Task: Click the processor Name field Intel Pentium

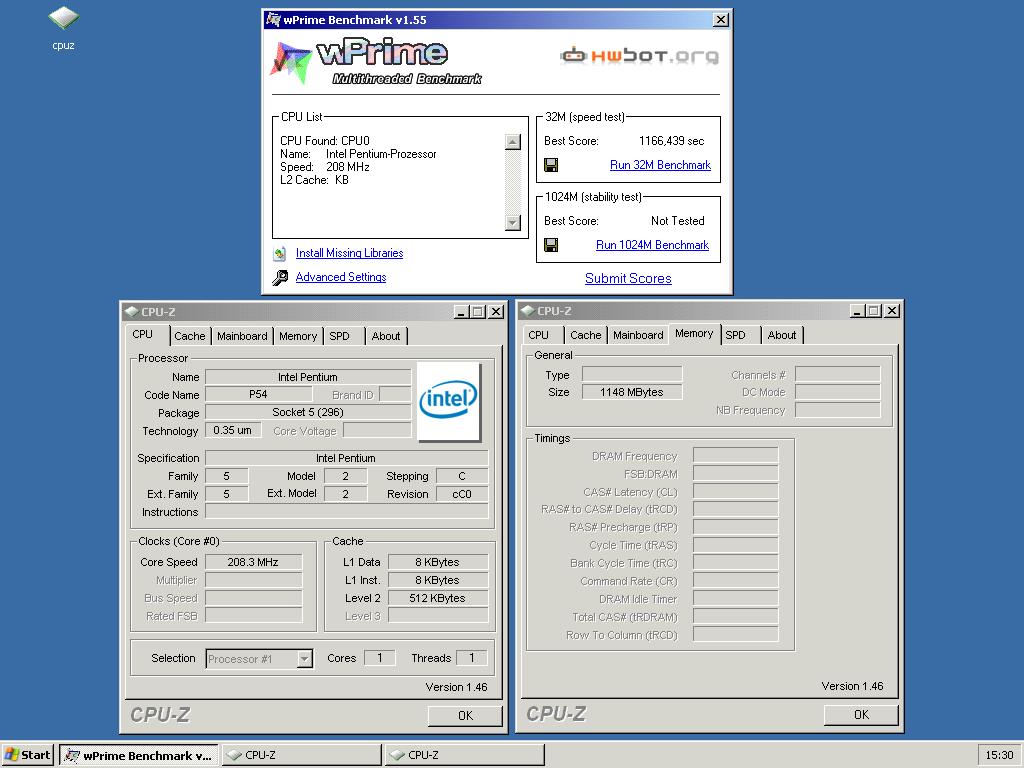Action: pyautogui.click(x=308, y=377)
